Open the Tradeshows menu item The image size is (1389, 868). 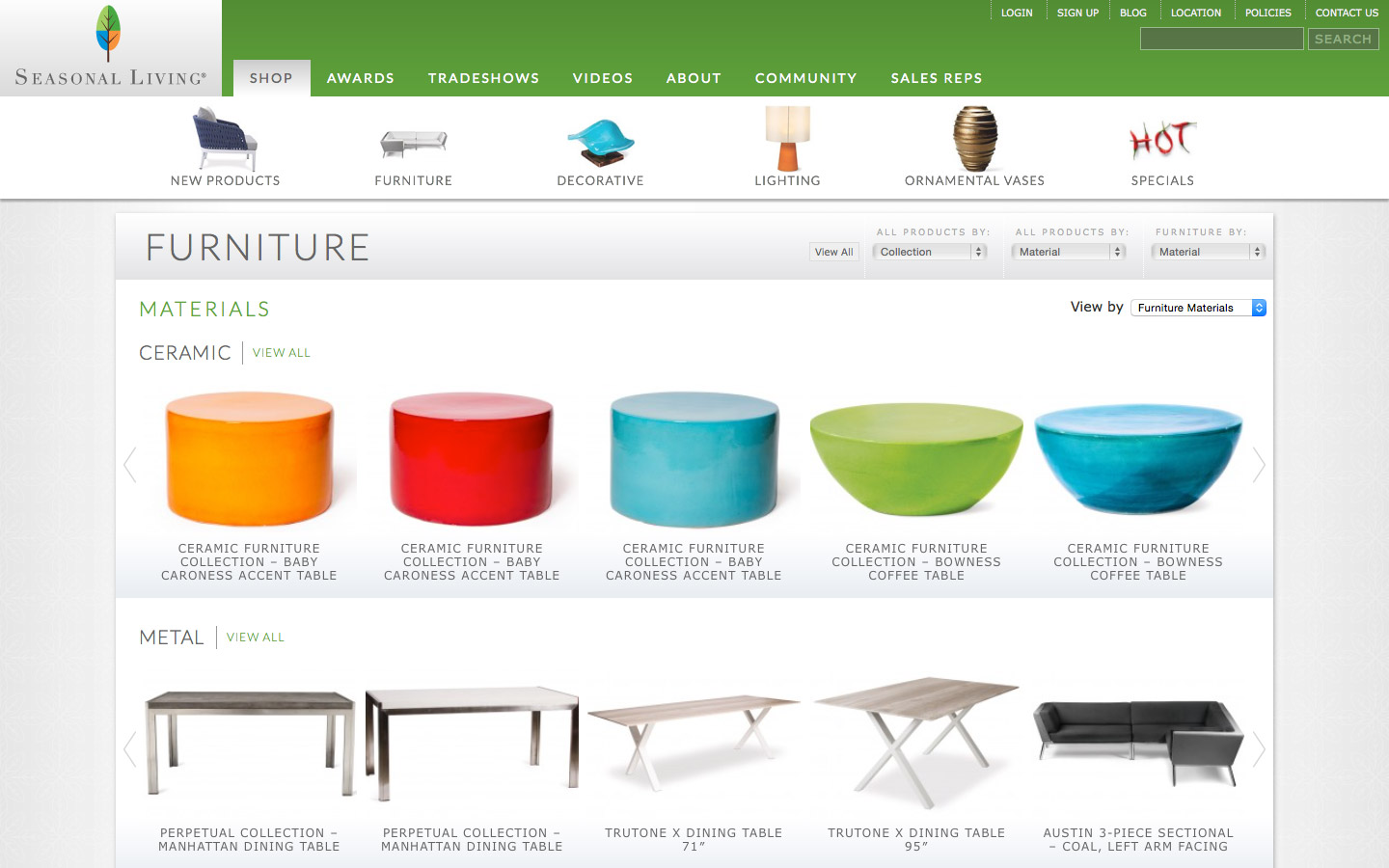(x=484, y=78)
